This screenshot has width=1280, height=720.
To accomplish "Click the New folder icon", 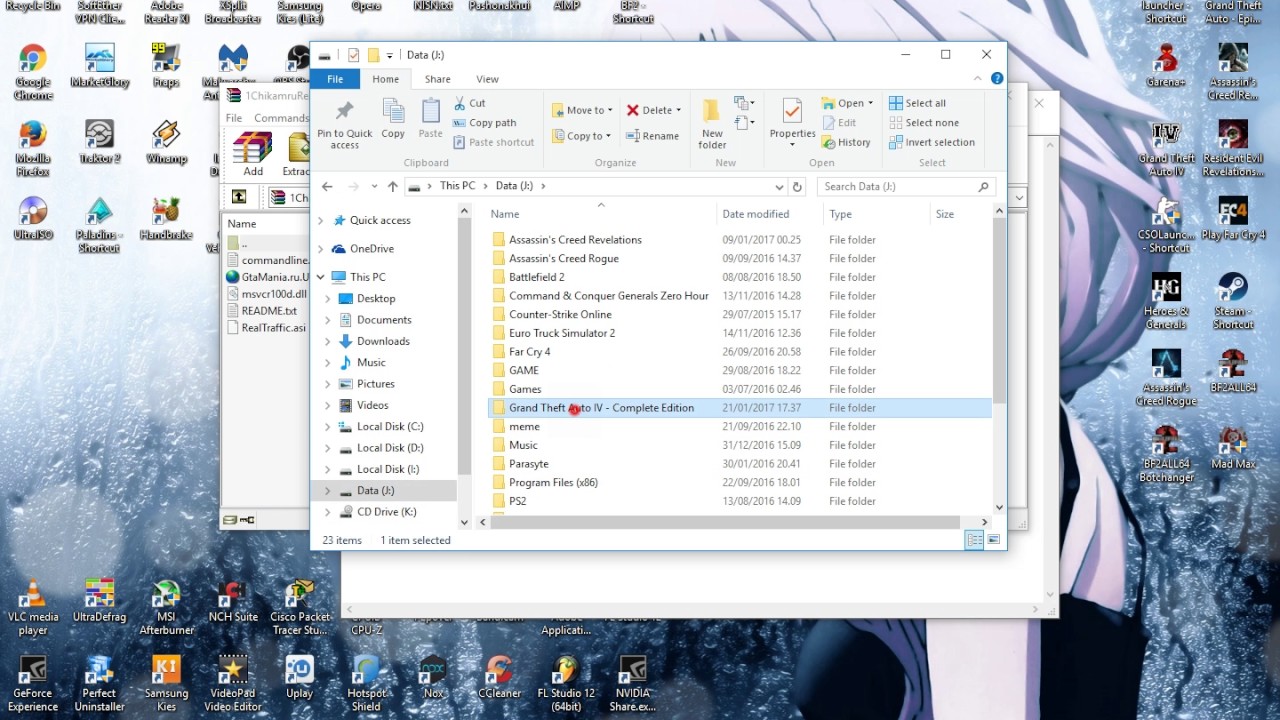I will (x=712, y=111).
